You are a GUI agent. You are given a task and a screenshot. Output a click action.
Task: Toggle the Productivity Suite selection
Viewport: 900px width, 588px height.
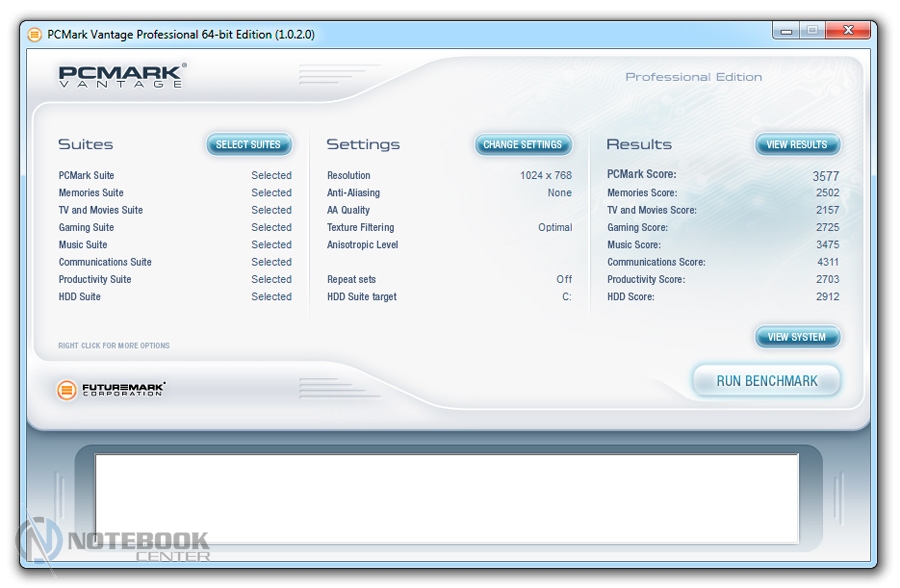(x=271, y=280)
